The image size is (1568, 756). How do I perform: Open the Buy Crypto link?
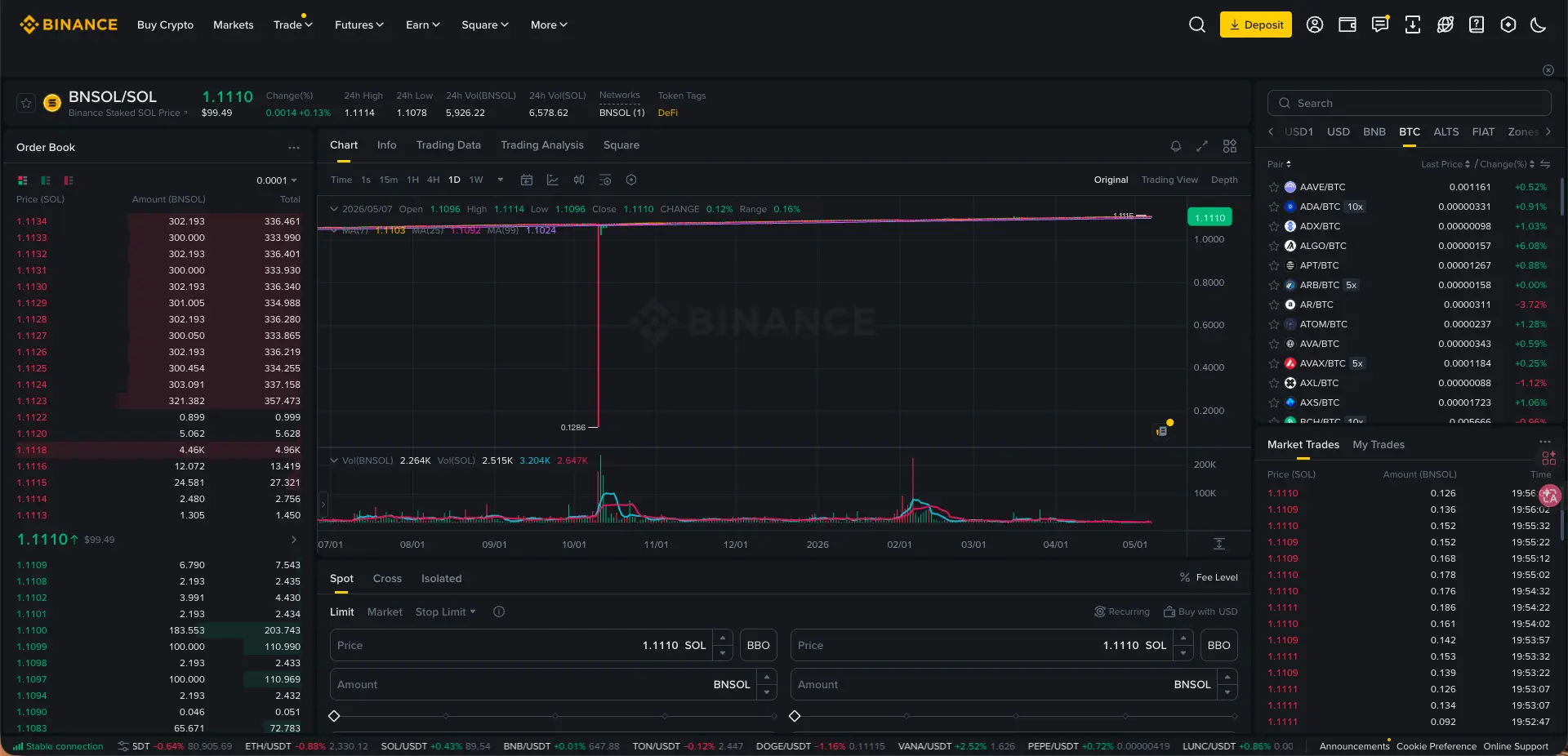[x=165, y=24]
